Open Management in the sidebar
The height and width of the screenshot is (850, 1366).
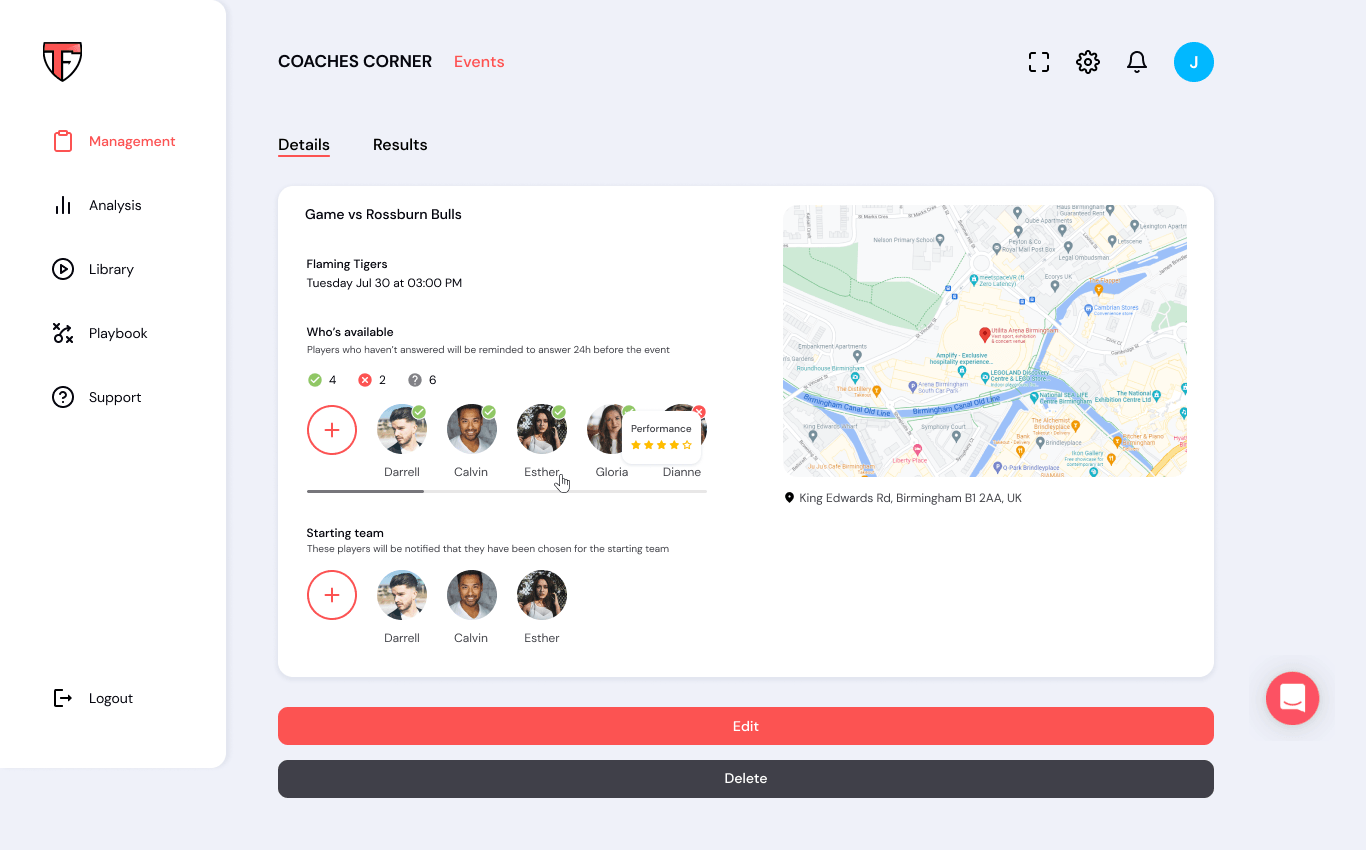pos(131,141)
